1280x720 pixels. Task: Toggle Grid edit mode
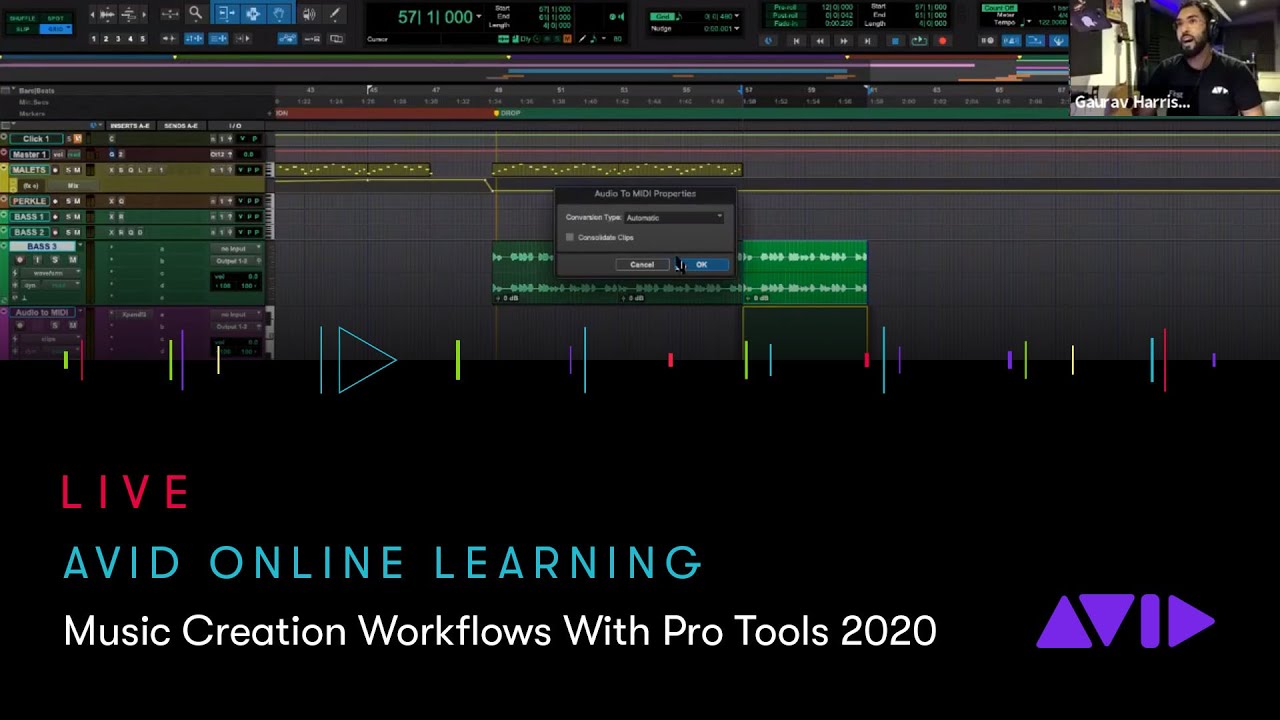(x=56, y=29)
